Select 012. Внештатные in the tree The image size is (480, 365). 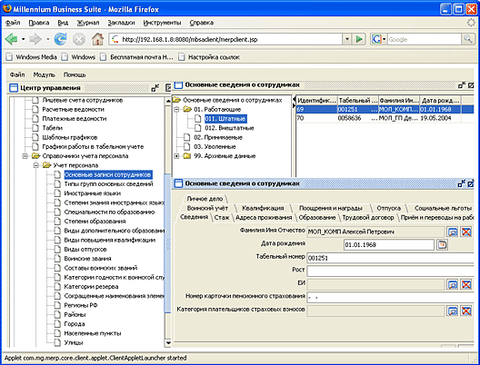point(229,128)
